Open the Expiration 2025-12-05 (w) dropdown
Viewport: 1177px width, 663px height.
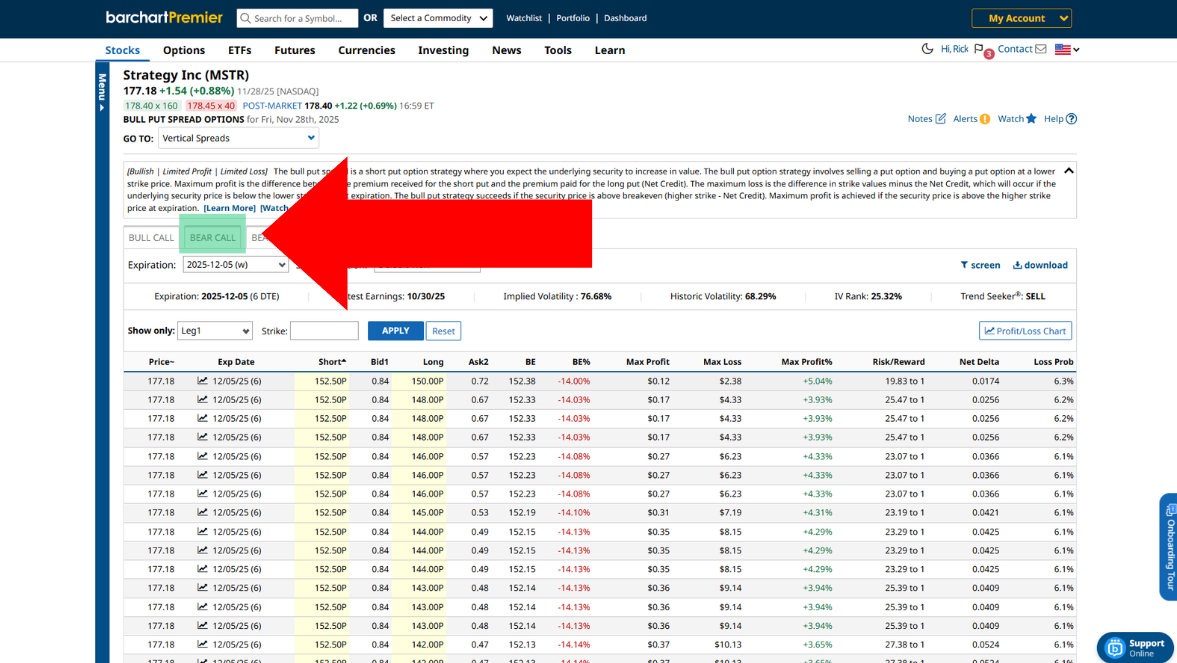[x=236, y=265]
